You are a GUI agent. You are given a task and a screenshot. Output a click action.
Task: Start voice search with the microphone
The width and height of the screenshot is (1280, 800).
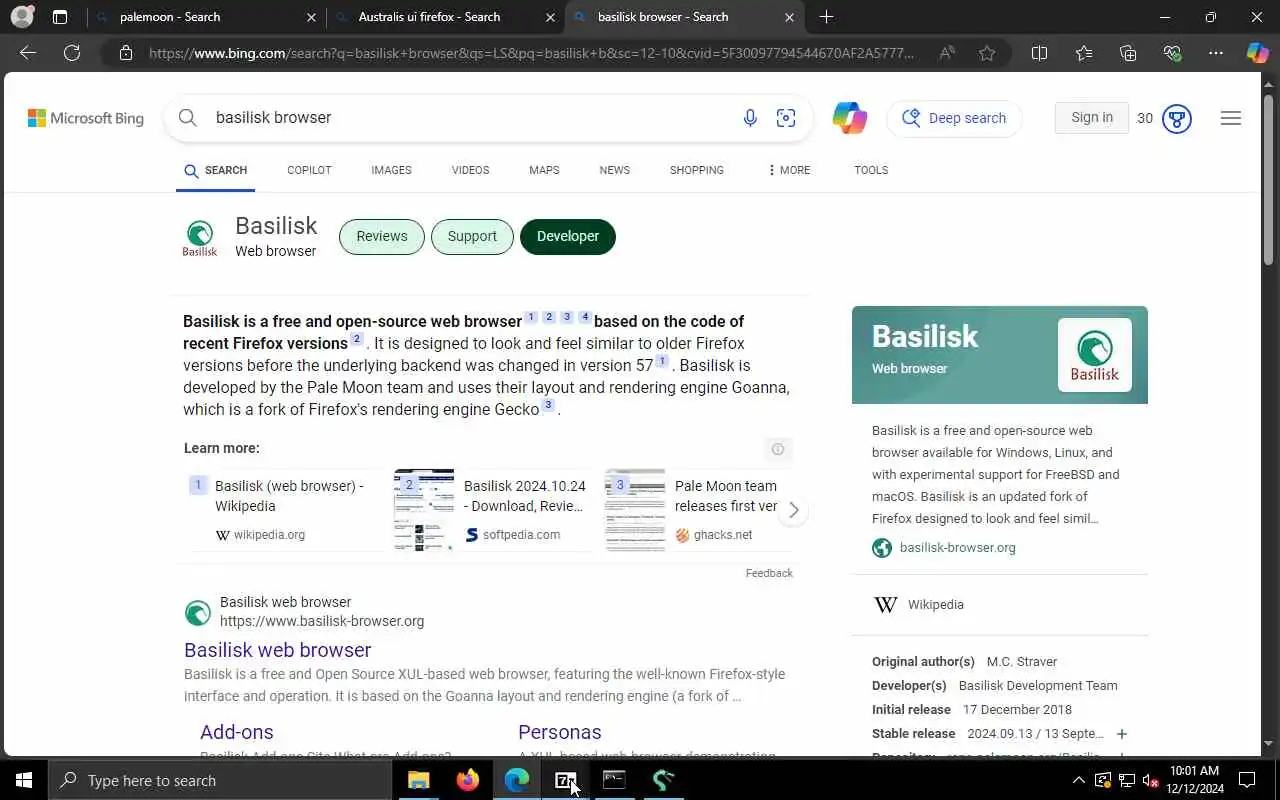pyautogui.click(x=750, y=118)
